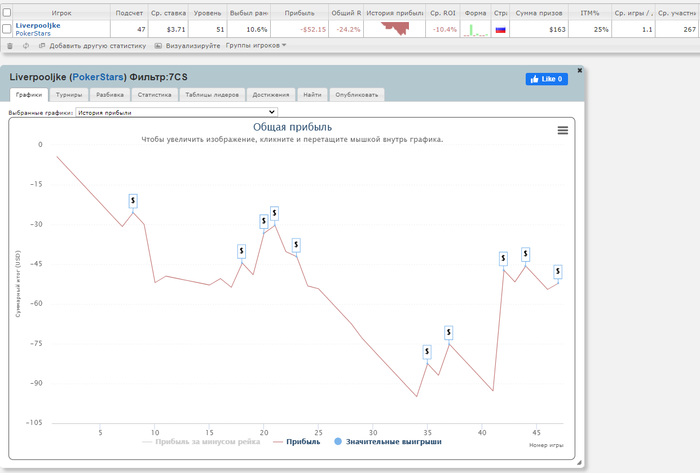The height and width of the screenshot is (473, 700).
Task: Switch to the Графики tab
Action: coord(29,95)
